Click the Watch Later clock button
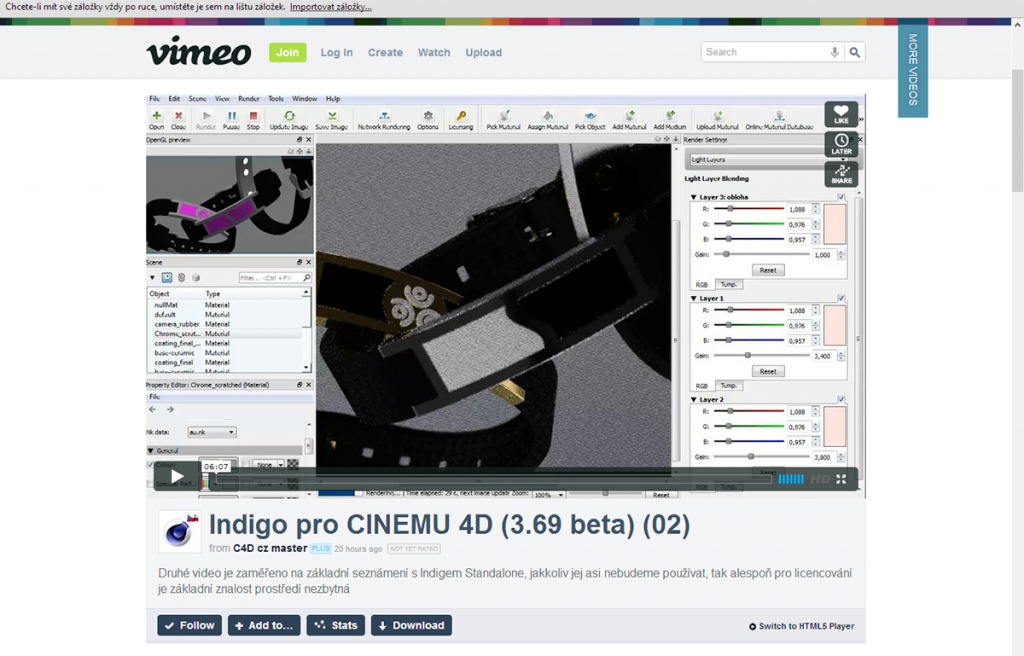Viewport: 1024px width, 656px height. click(x=841, y=144)
